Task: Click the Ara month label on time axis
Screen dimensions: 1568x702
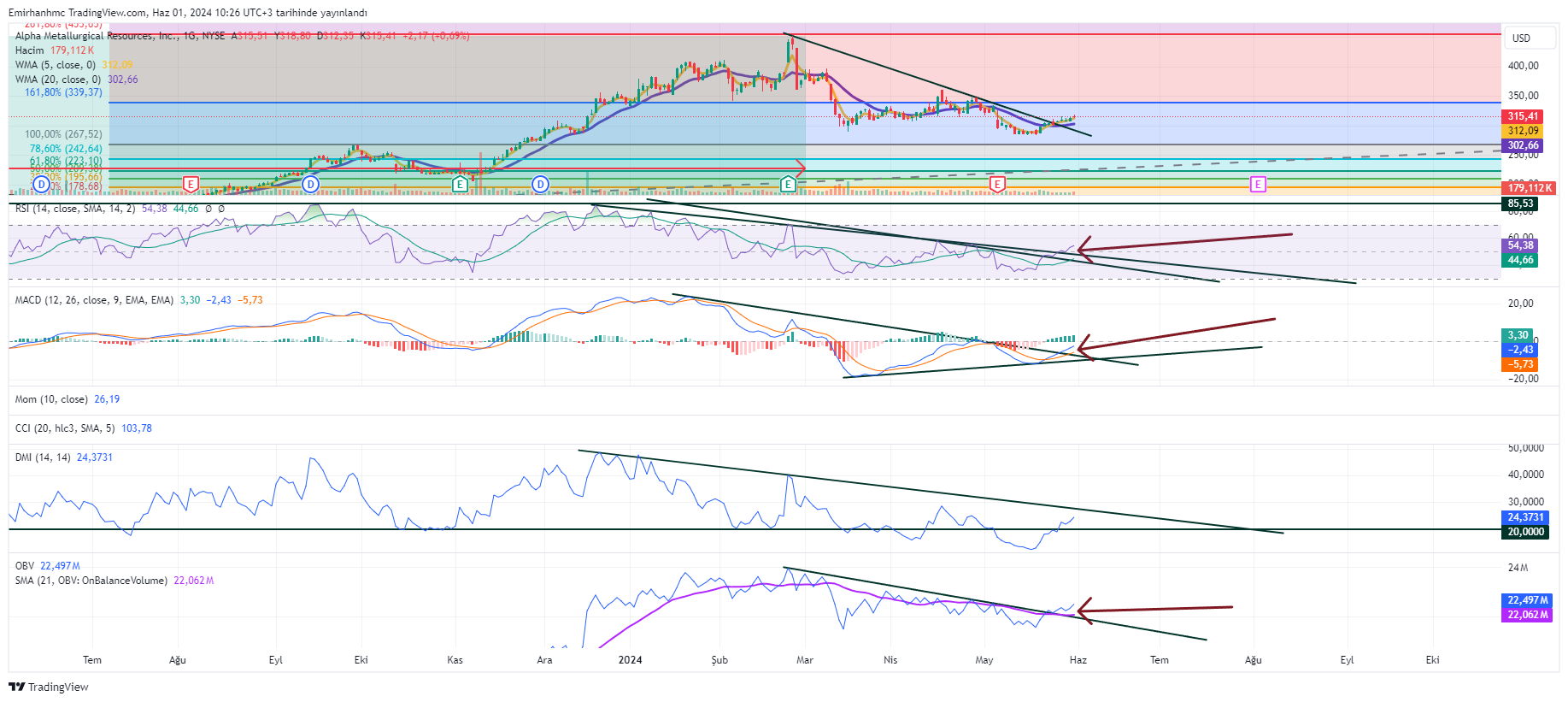Action: point(544,660)
